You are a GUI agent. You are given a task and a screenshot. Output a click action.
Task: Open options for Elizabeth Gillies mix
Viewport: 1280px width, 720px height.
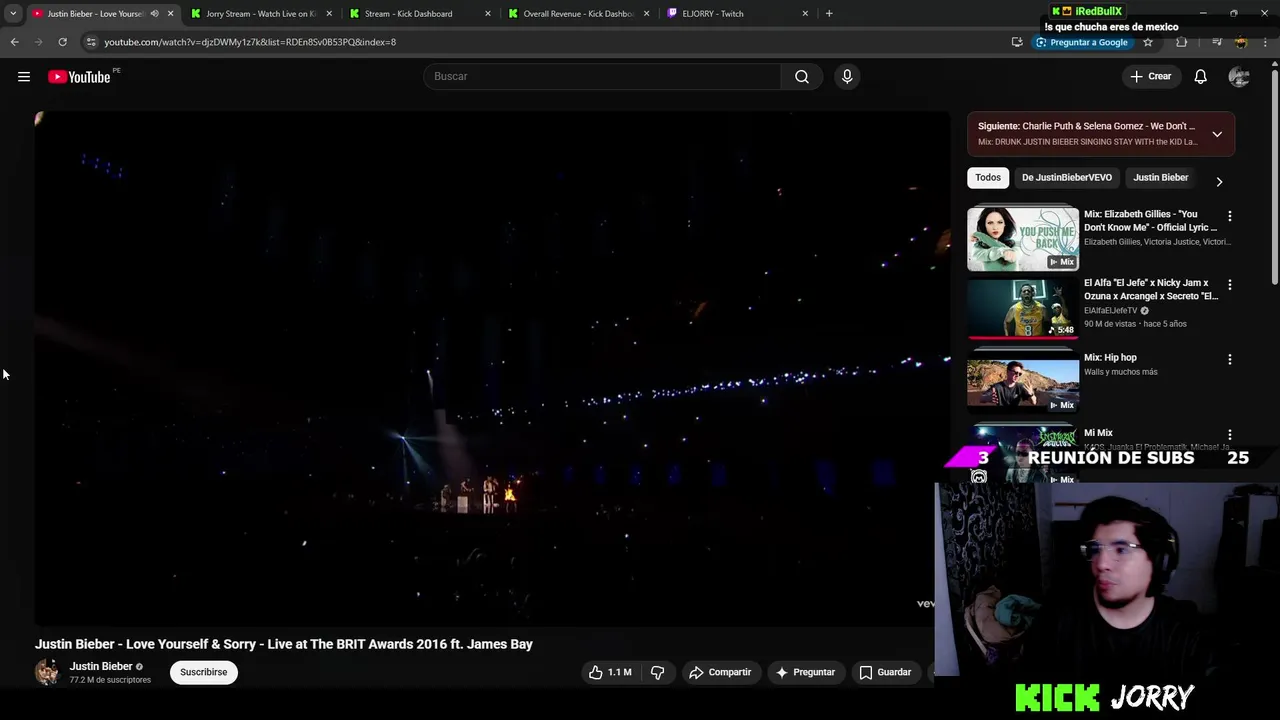(1230, 216)
